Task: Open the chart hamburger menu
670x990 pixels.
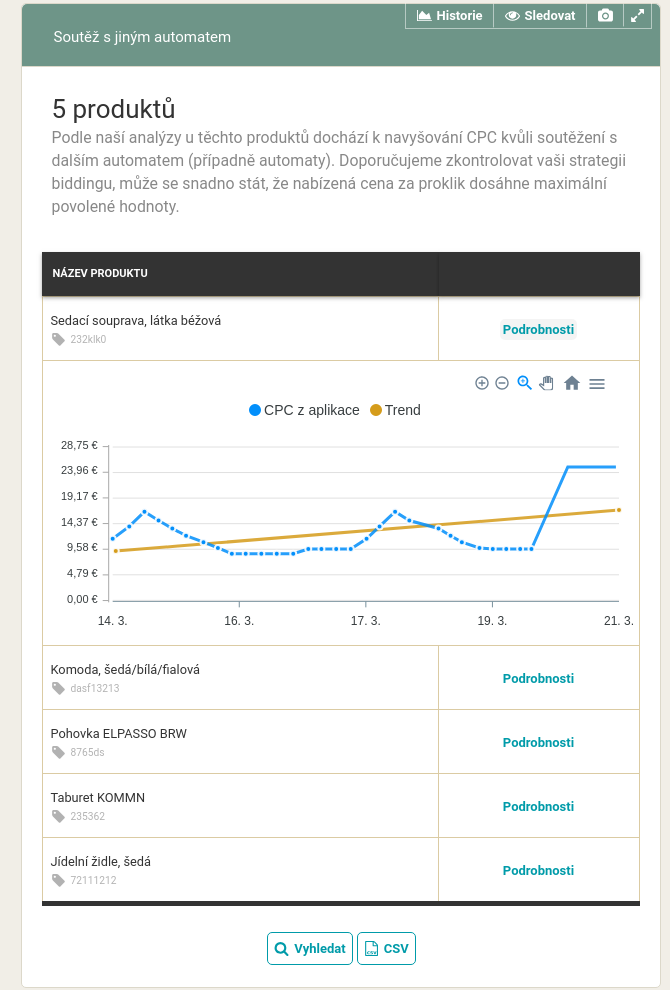Action: tap(597, 383)
